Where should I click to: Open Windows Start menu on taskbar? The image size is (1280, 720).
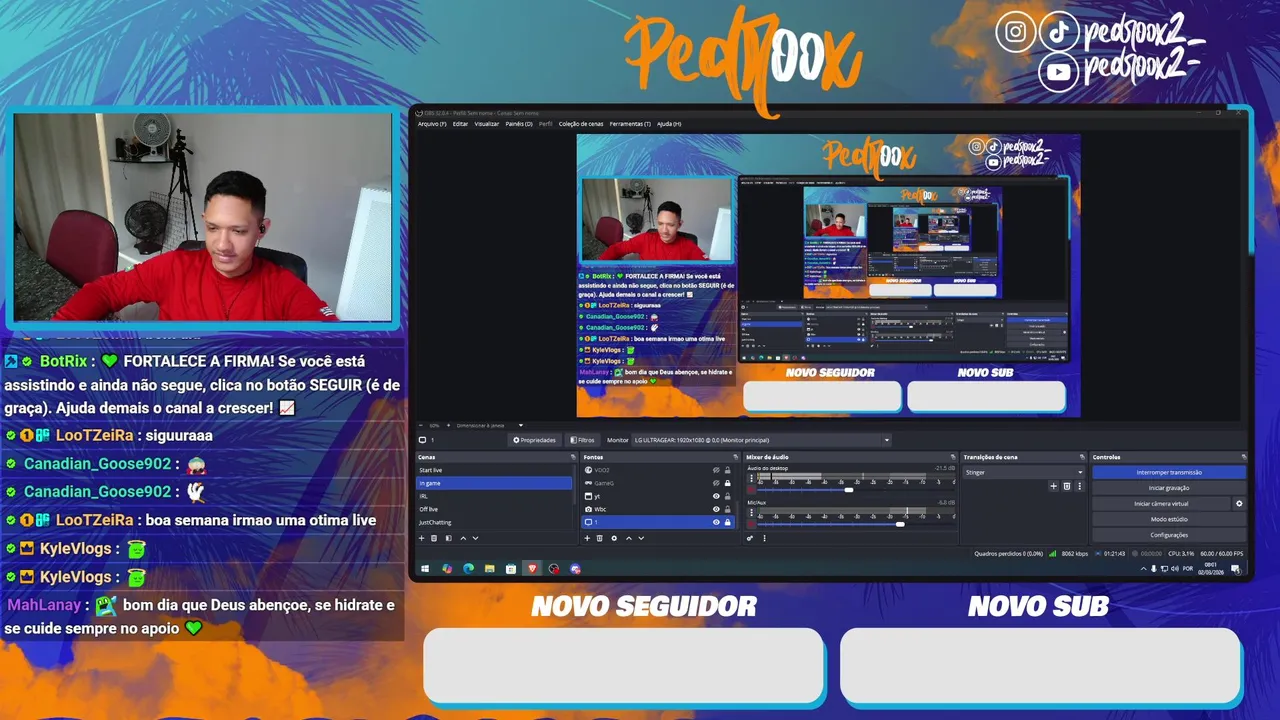pyautogui.click(x=425, y=569)
